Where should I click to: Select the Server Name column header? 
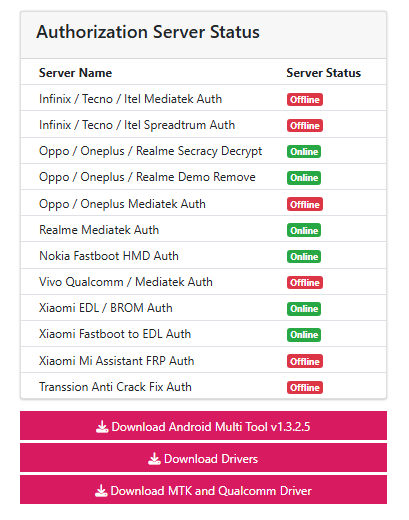pyautogui.click(x=75, y=73)
